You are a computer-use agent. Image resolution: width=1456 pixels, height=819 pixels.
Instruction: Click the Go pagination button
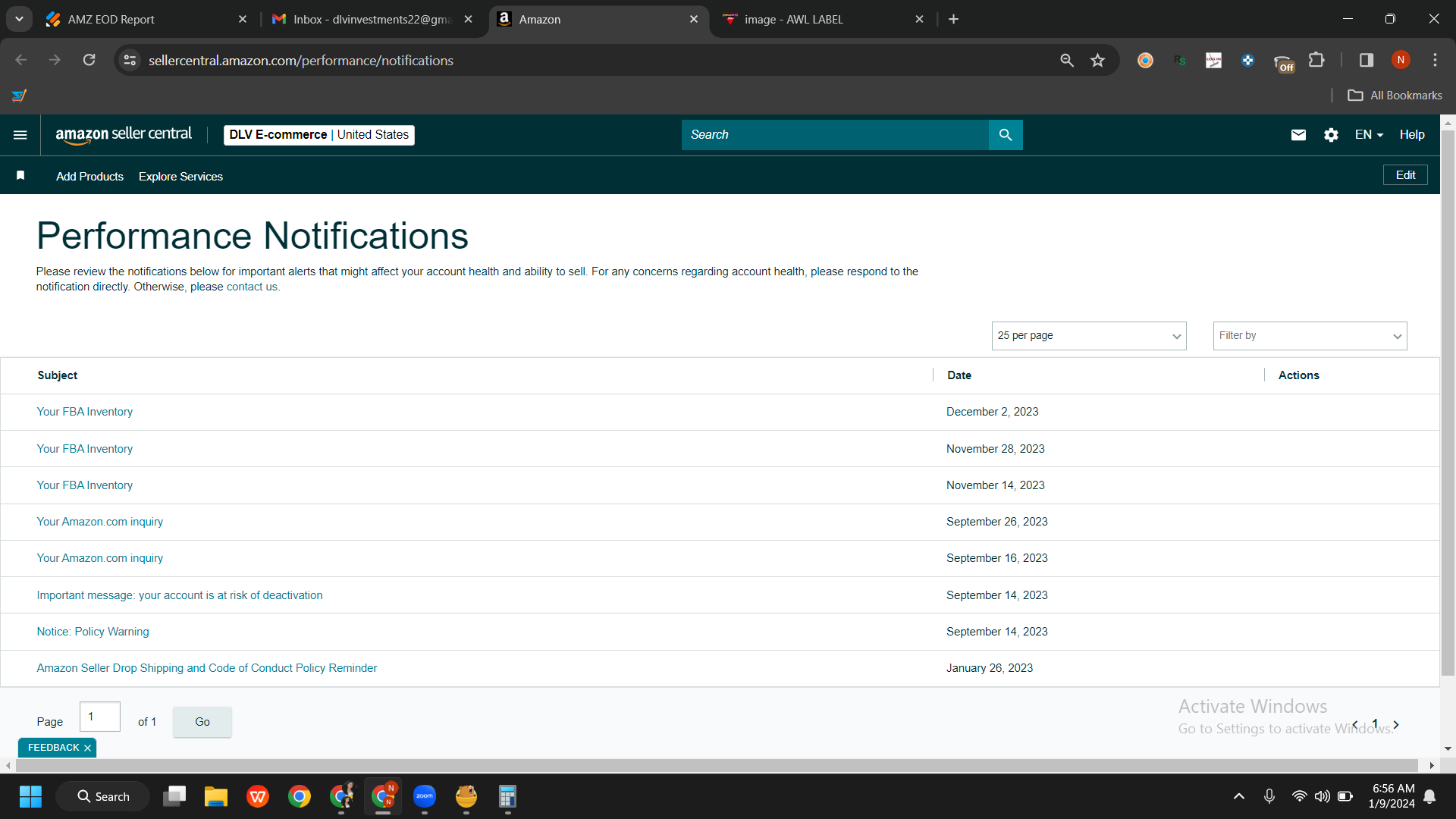click(202, 722)
